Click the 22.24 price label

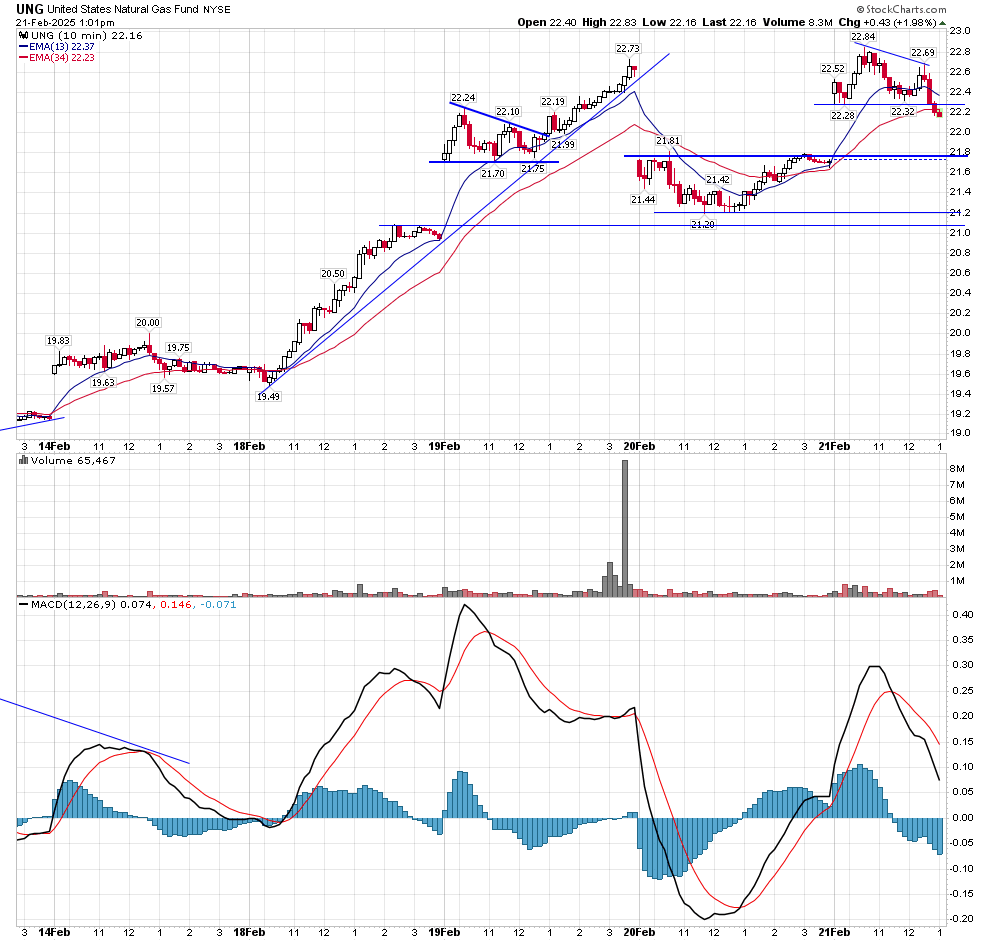point(463,97)
